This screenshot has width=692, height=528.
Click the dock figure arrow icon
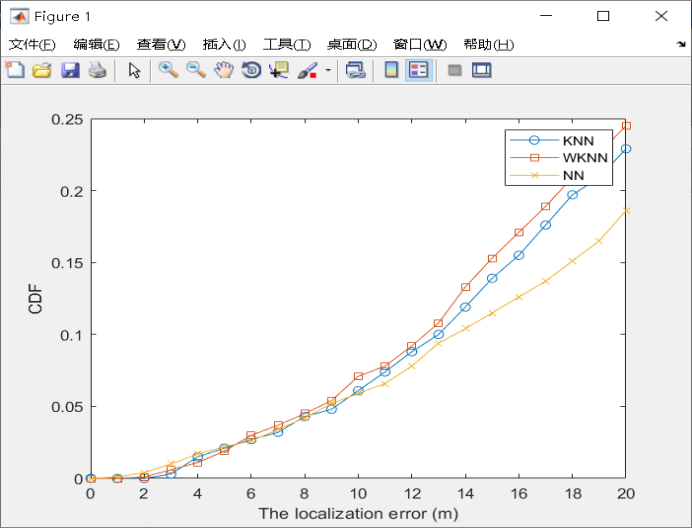[681, 44]
